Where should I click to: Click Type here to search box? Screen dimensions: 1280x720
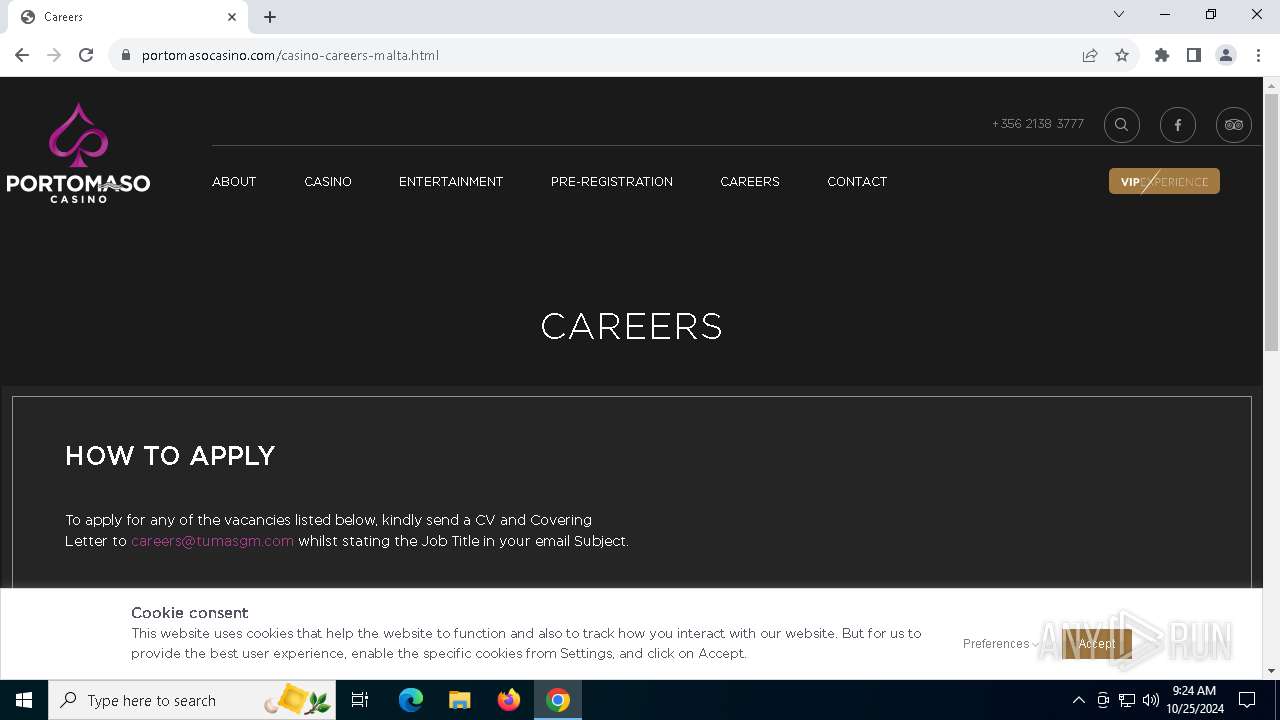[x=192, y=700]
